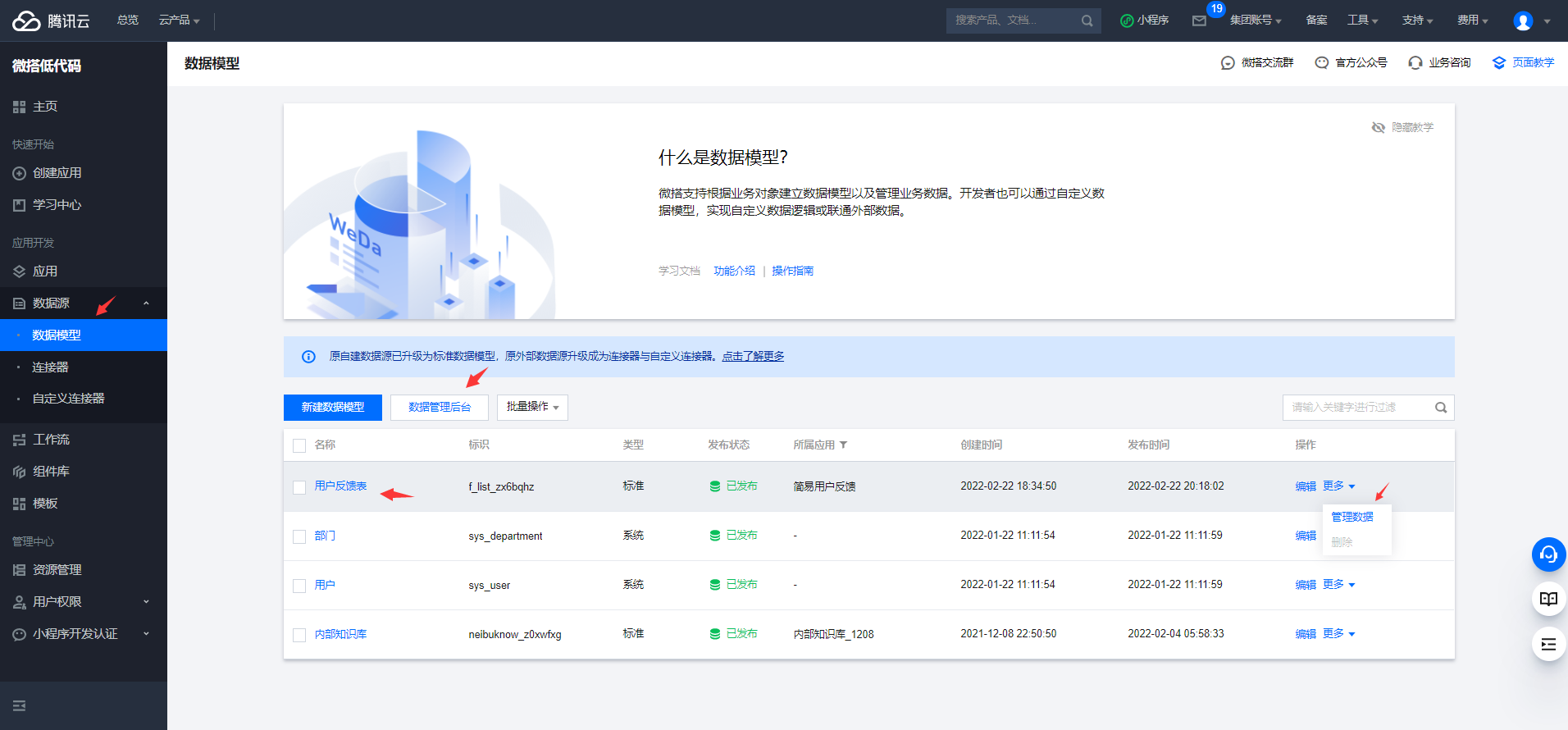1568x730 pixels.
Task: Click the 用户权限 icon
Action: pyautogui.click(x=19, y=602)
